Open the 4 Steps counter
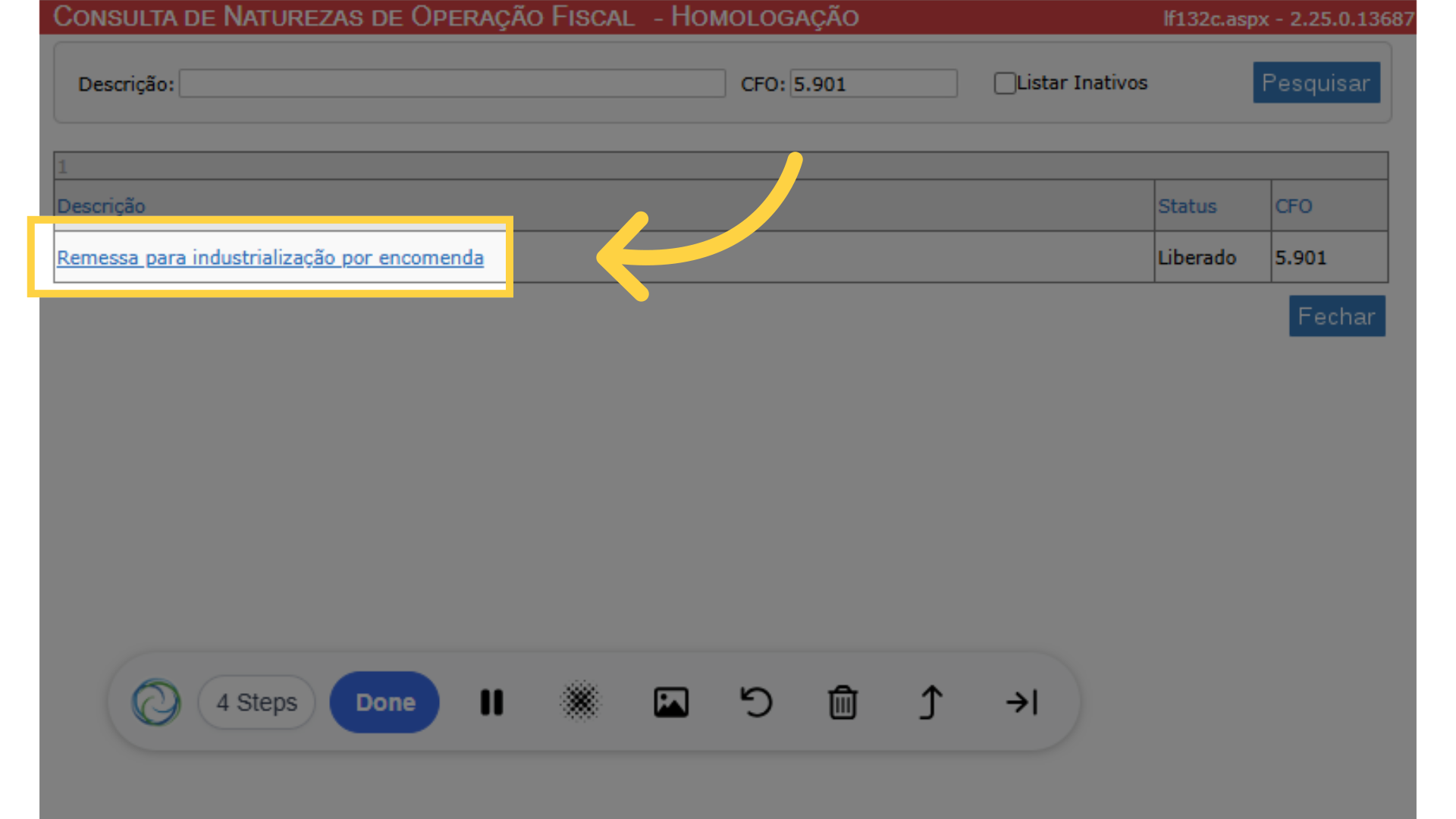 tap(256, 702)
